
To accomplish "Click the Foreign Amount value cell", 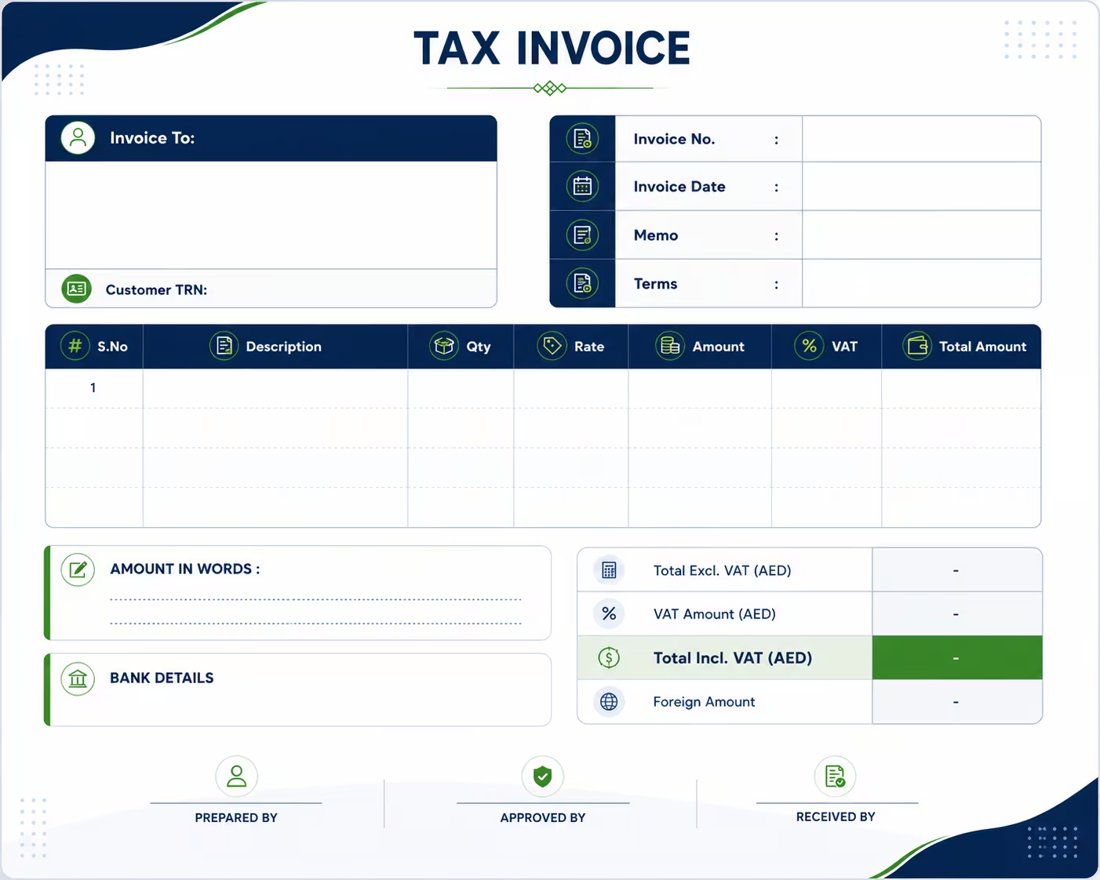I will tap(957, 702).
